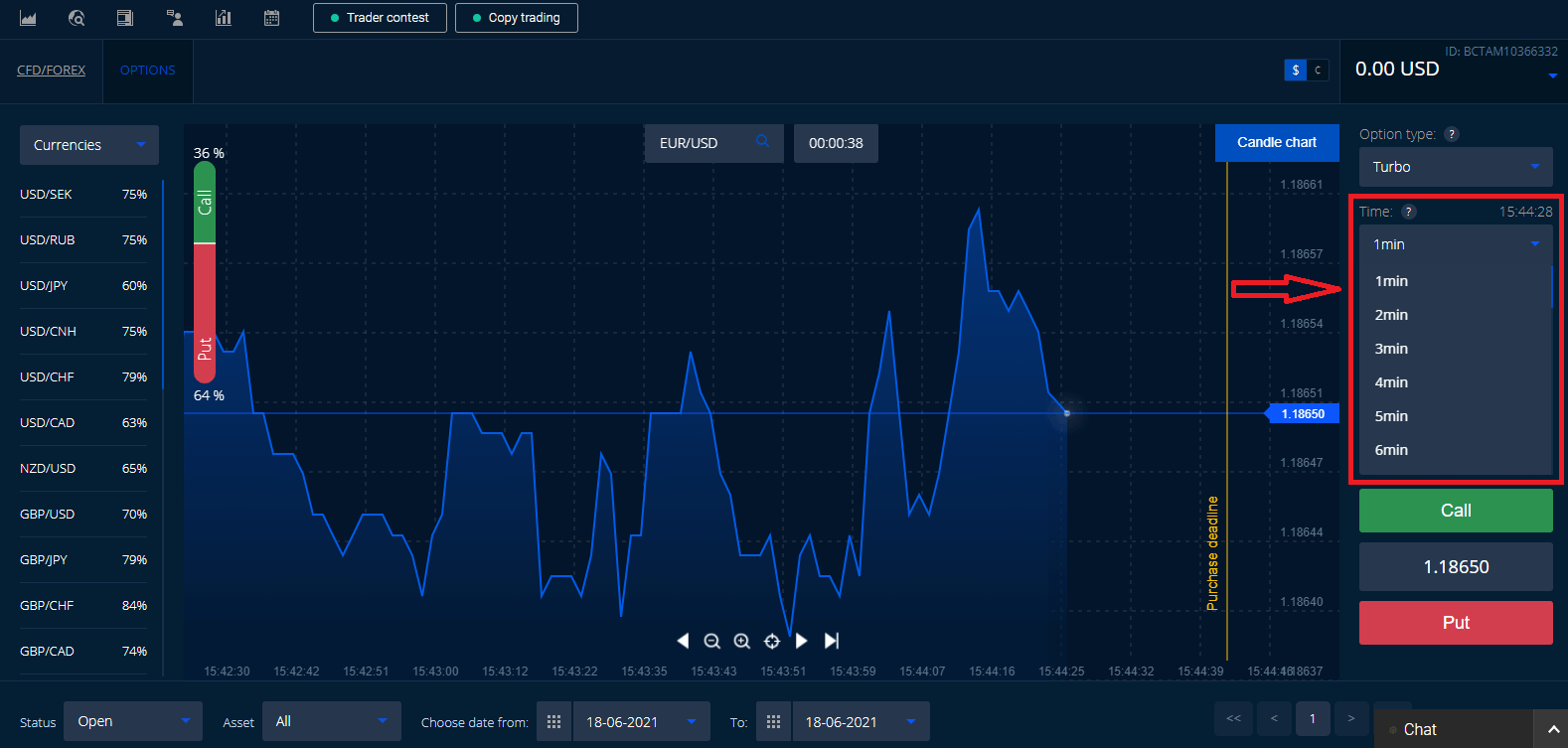
Task: Open Time help question mark
Action: coord(1409,212)
